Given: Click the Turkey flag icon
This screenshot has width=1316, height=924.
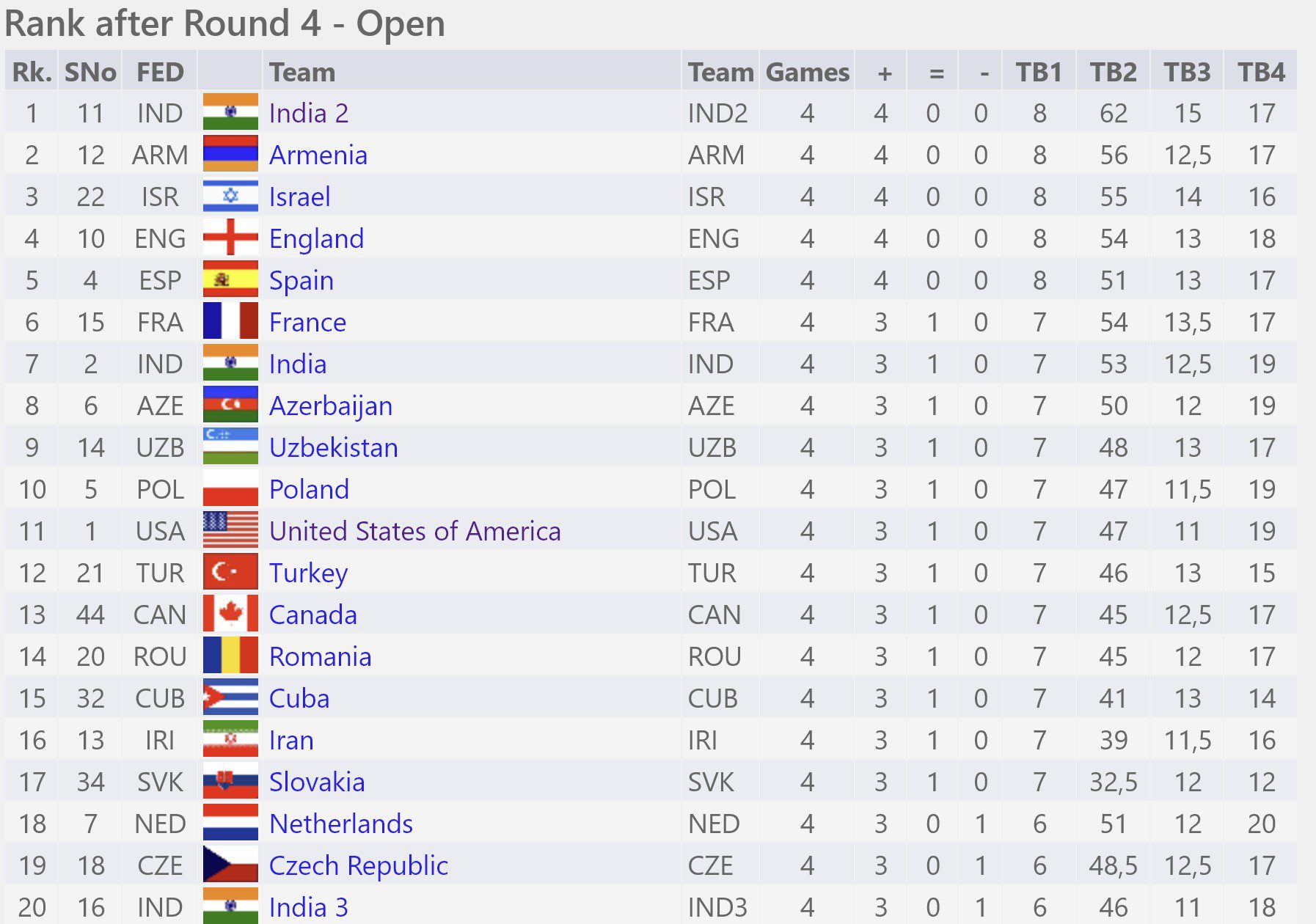Looking at the screenshot, I should point(230,572).
